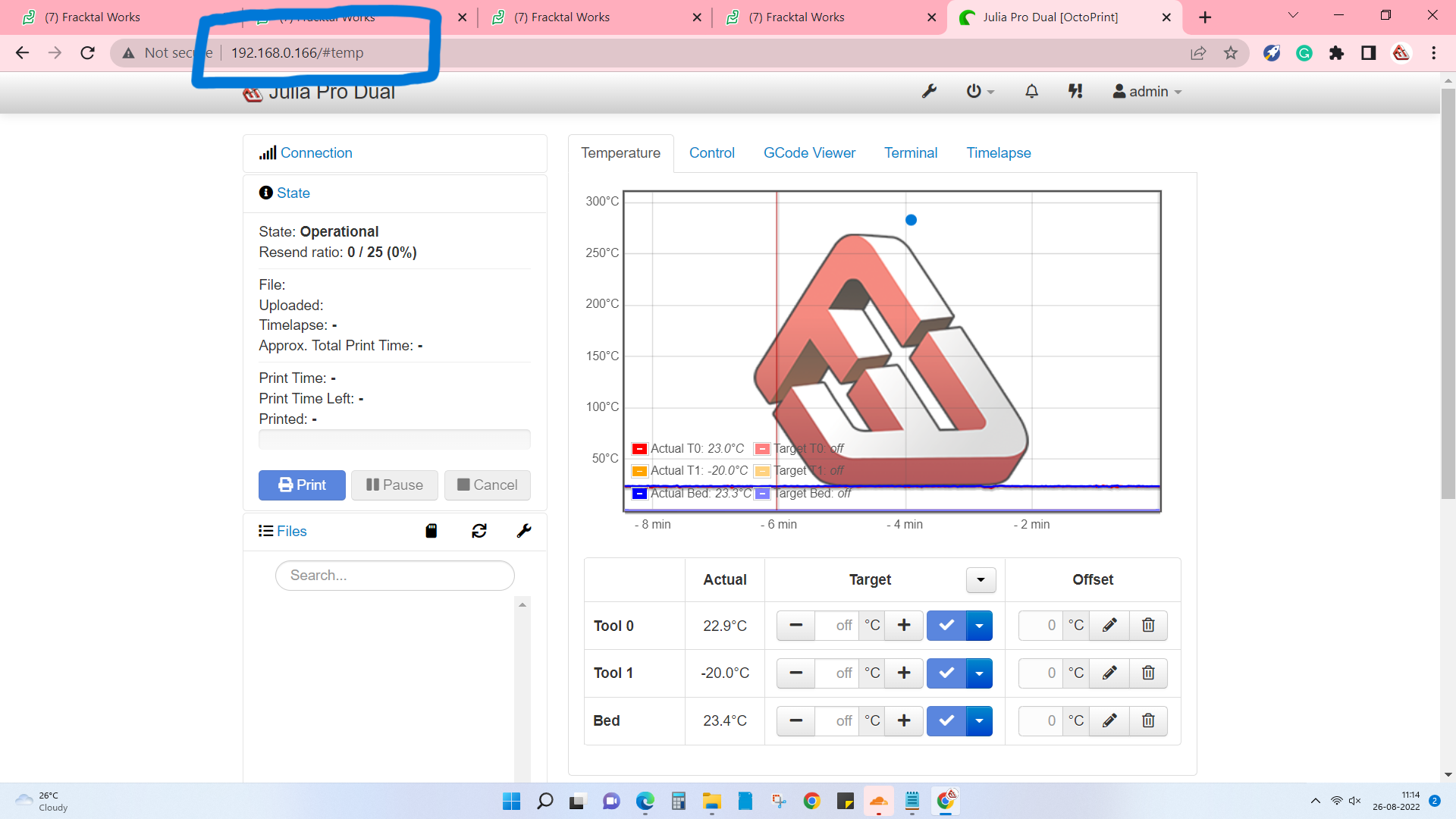Increase Tool 1 target with plus button
This screenshot has width=1456, height=819.
(903, 673)
